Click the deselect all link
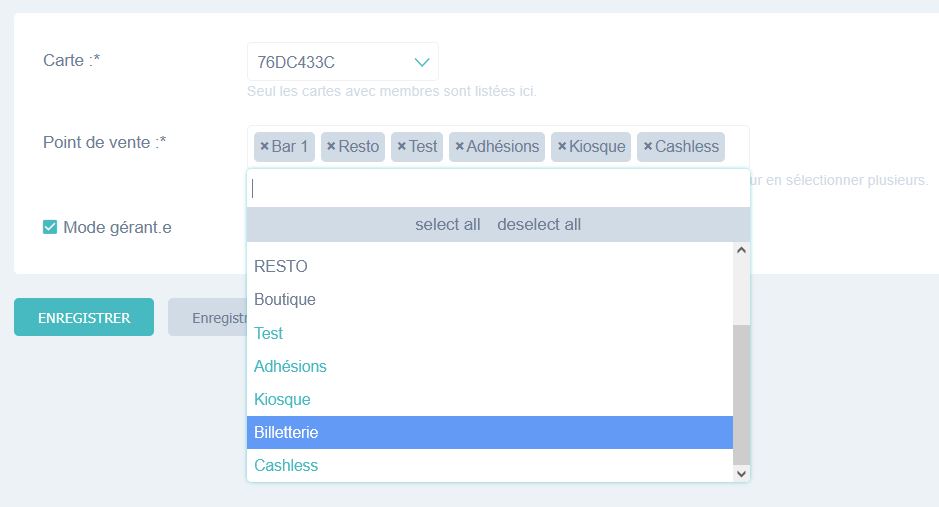This screenshot has height=507, width=939. [x=539, y=225]
